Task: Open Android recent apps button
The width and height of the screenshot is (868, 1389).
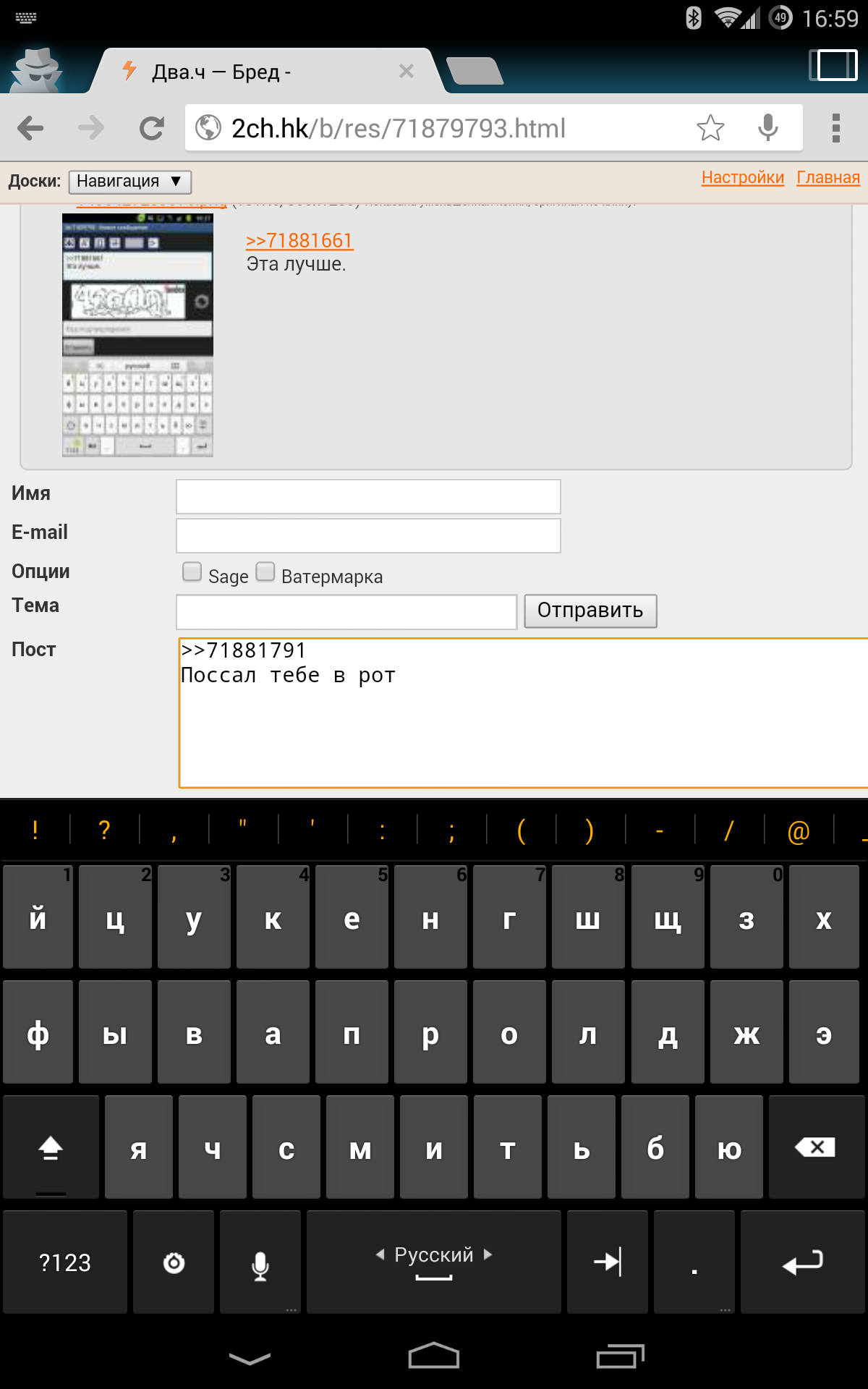Action: pyautogui.click(x=620, y=1356)
